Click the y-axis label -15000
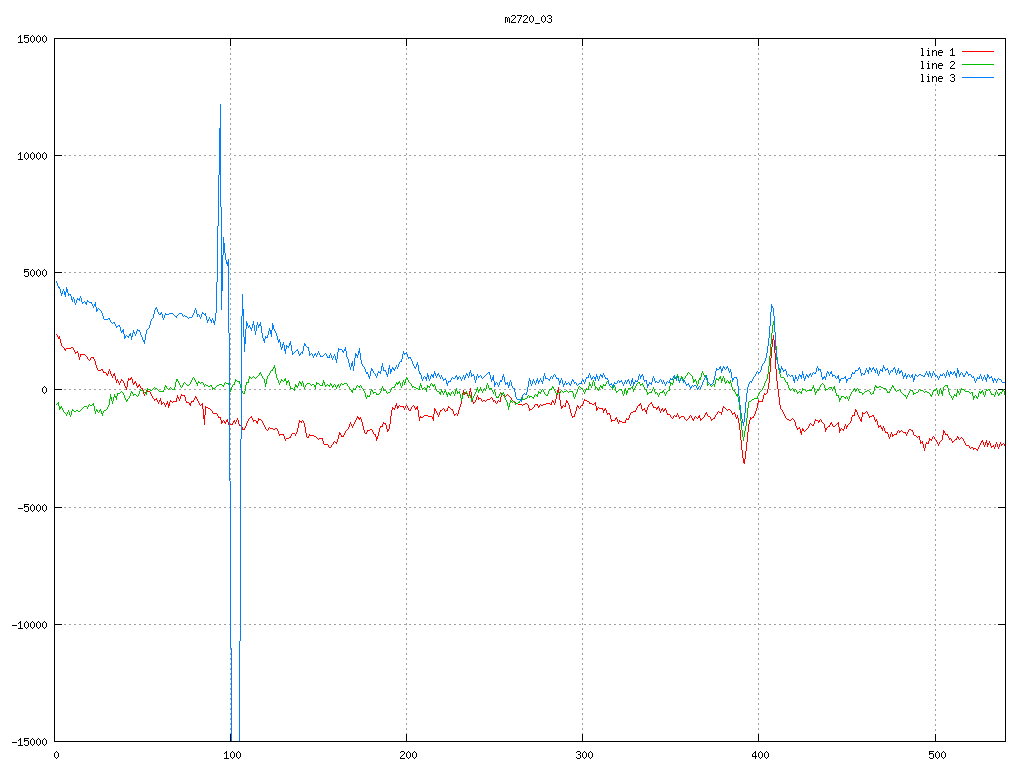The image size is (1024, 768). point(30,742)
